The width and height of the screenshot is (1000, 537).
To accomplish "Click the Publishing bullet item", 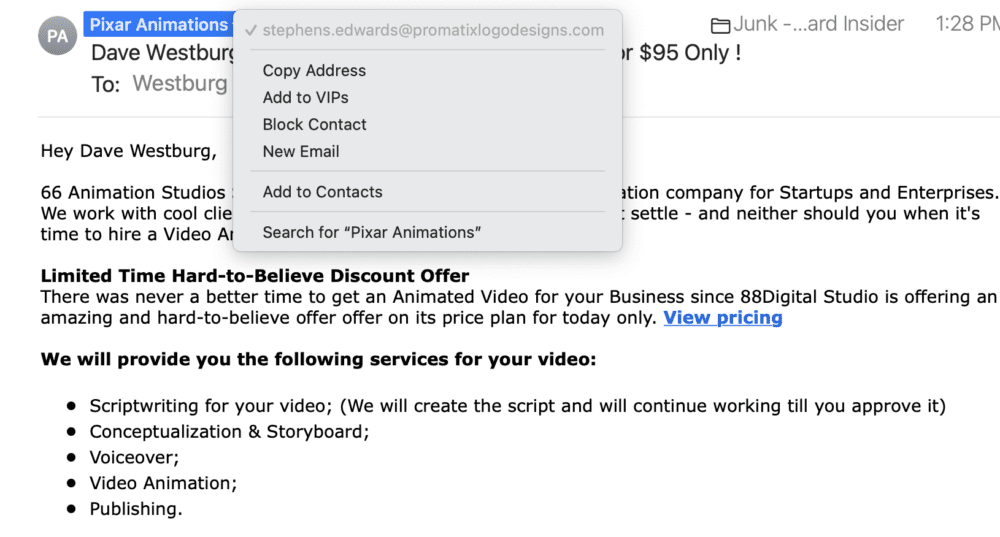I will [136, 509].
